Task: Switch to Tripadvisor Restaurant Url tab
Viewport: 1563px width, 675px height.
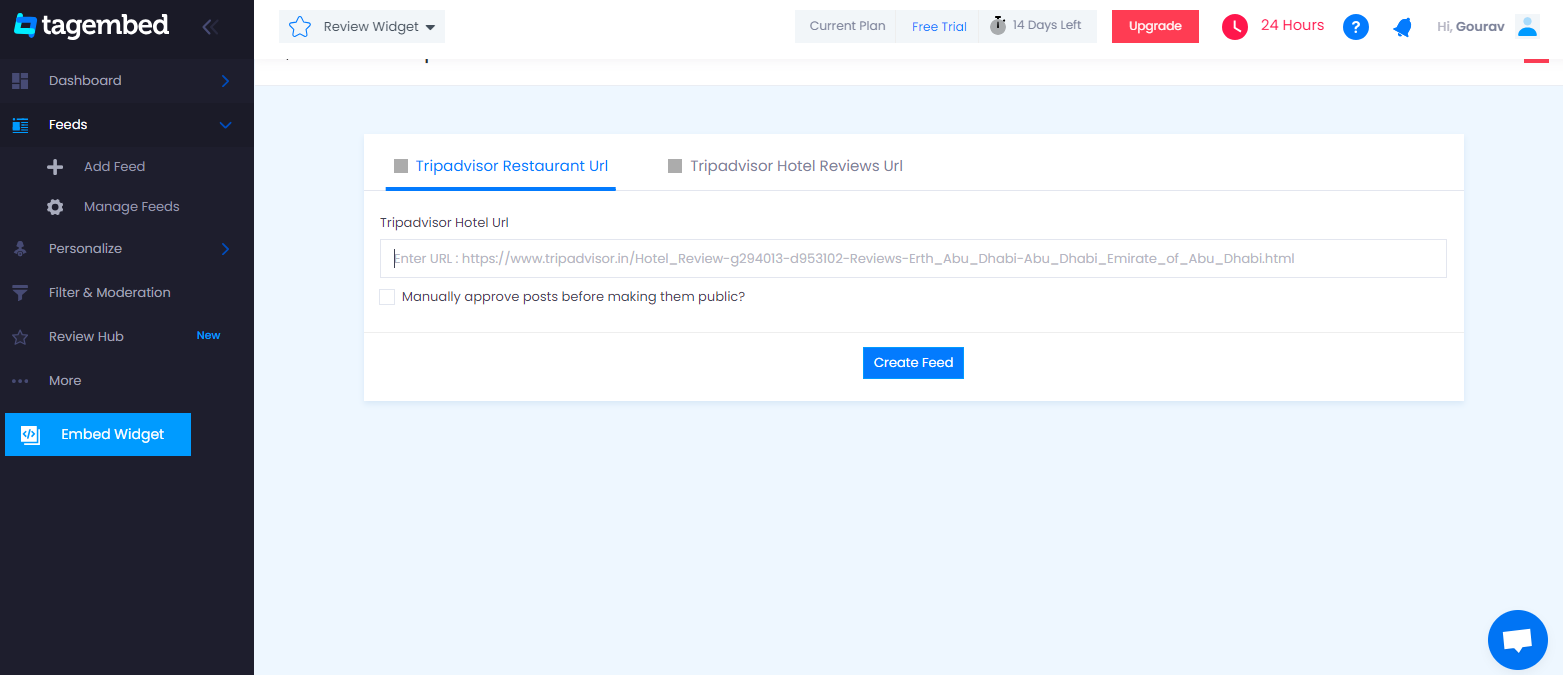Action: click(501, 166)
